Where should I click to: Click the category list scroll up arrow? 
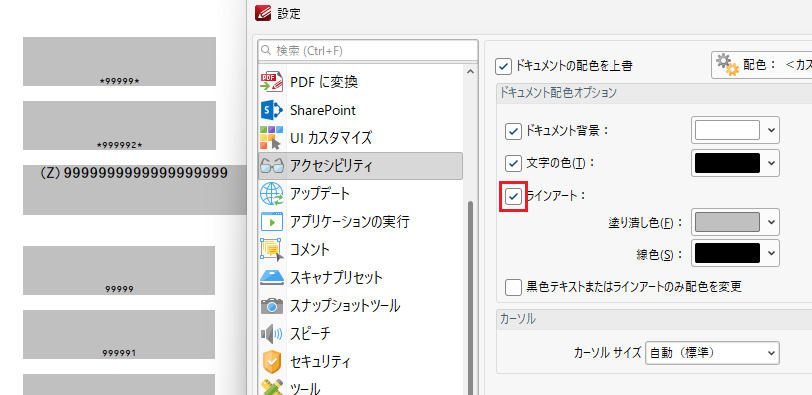pos(470,72)
